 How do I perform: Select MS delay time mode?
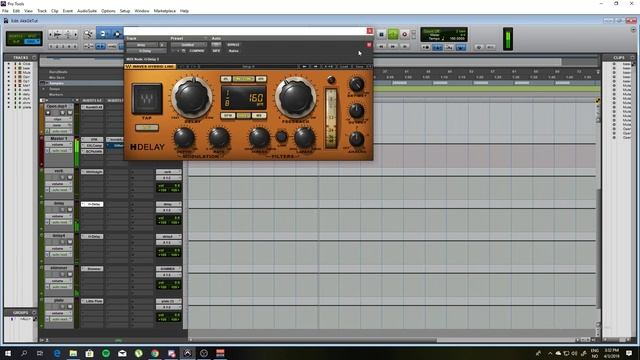(x=259, y=116)
